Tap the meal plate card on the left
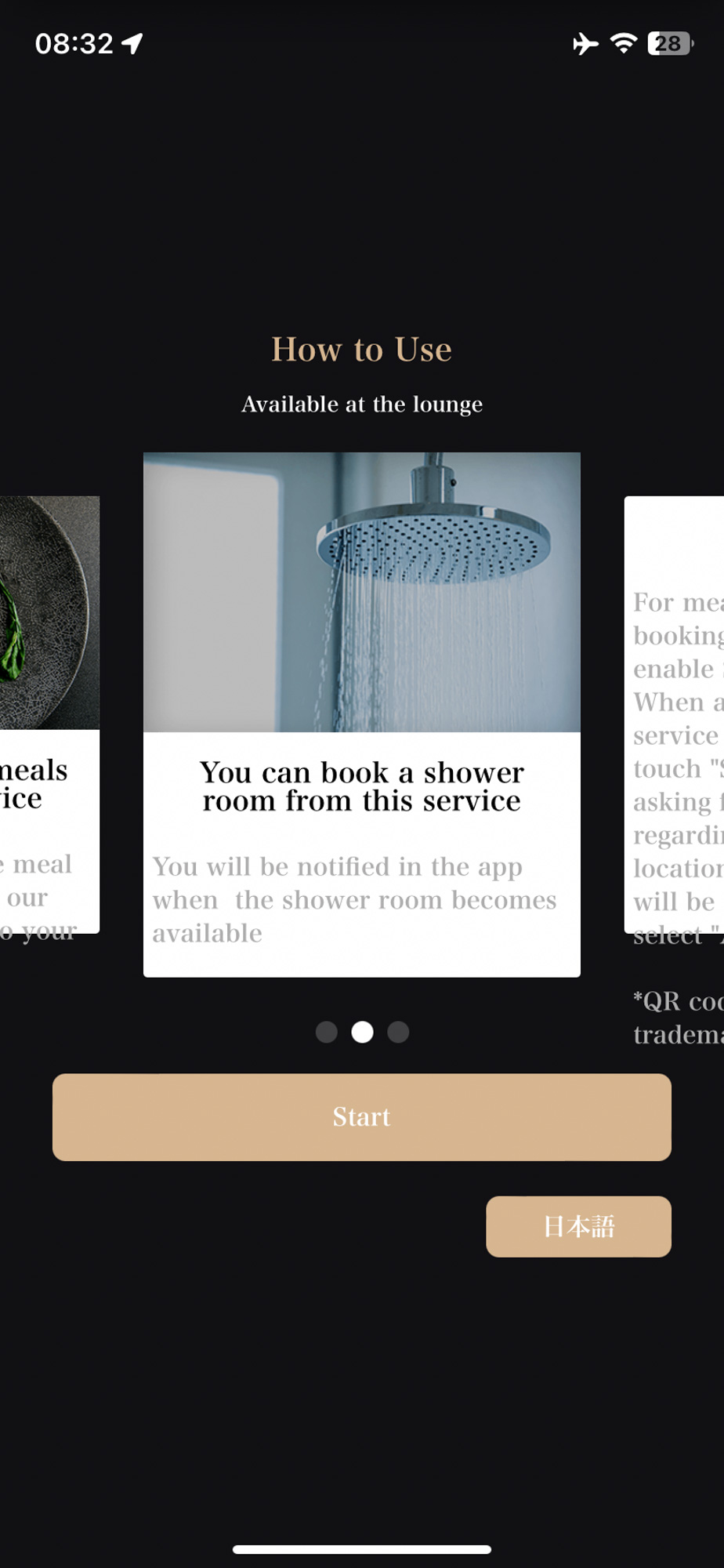Viewport: 724px width, 1568px height. [49, 714]
